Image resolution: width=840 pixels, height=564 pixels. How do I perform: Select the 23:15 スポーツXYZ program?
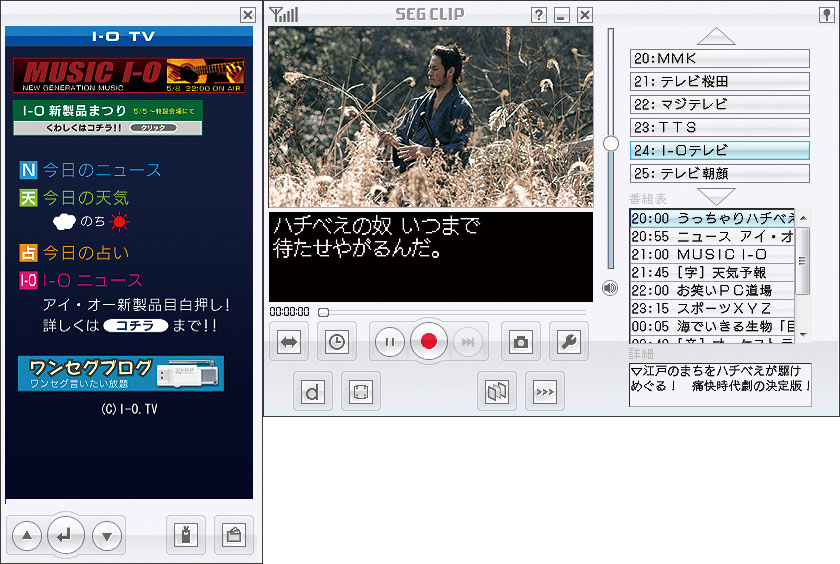(x=712, y=308)
